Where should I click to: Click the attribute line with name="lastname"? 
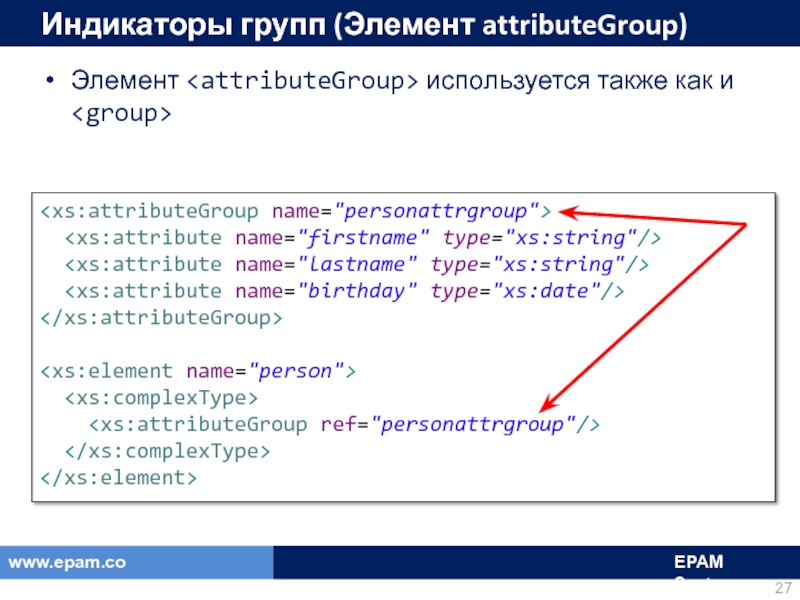point(357,264)
